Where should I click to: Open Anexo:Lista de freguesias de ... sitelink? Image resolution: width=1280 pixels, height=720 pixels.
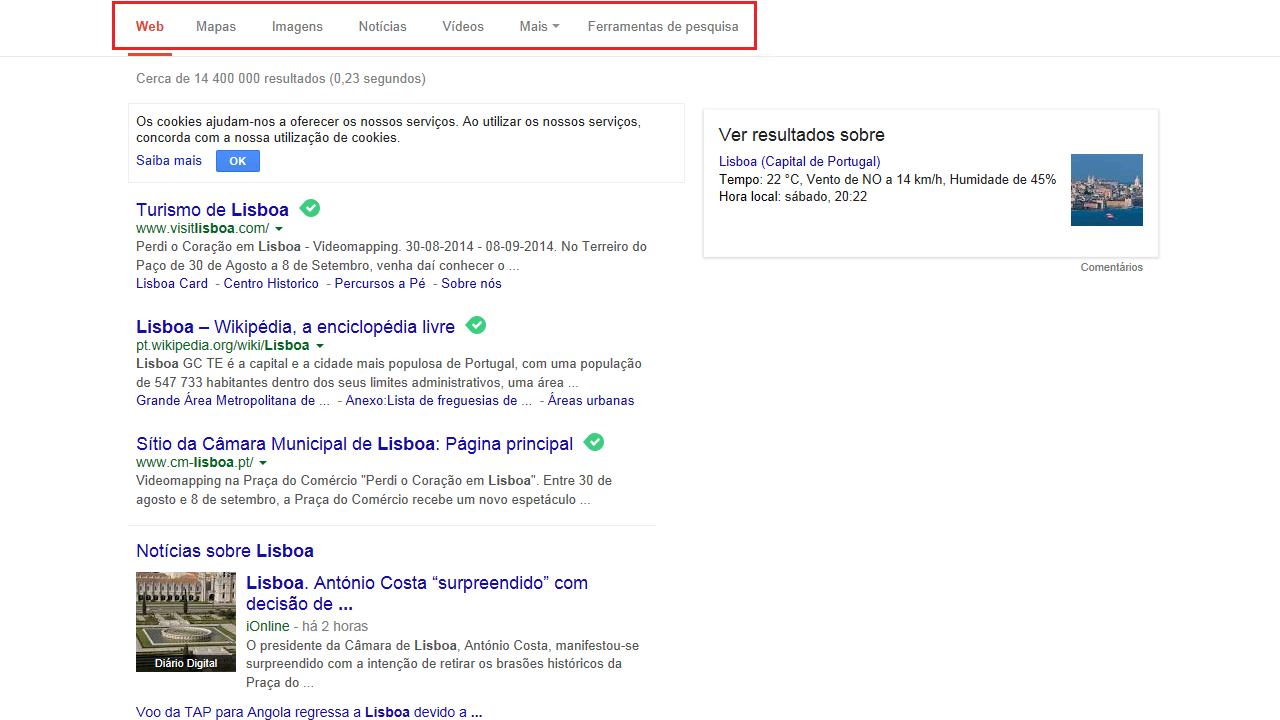(440, 401)
